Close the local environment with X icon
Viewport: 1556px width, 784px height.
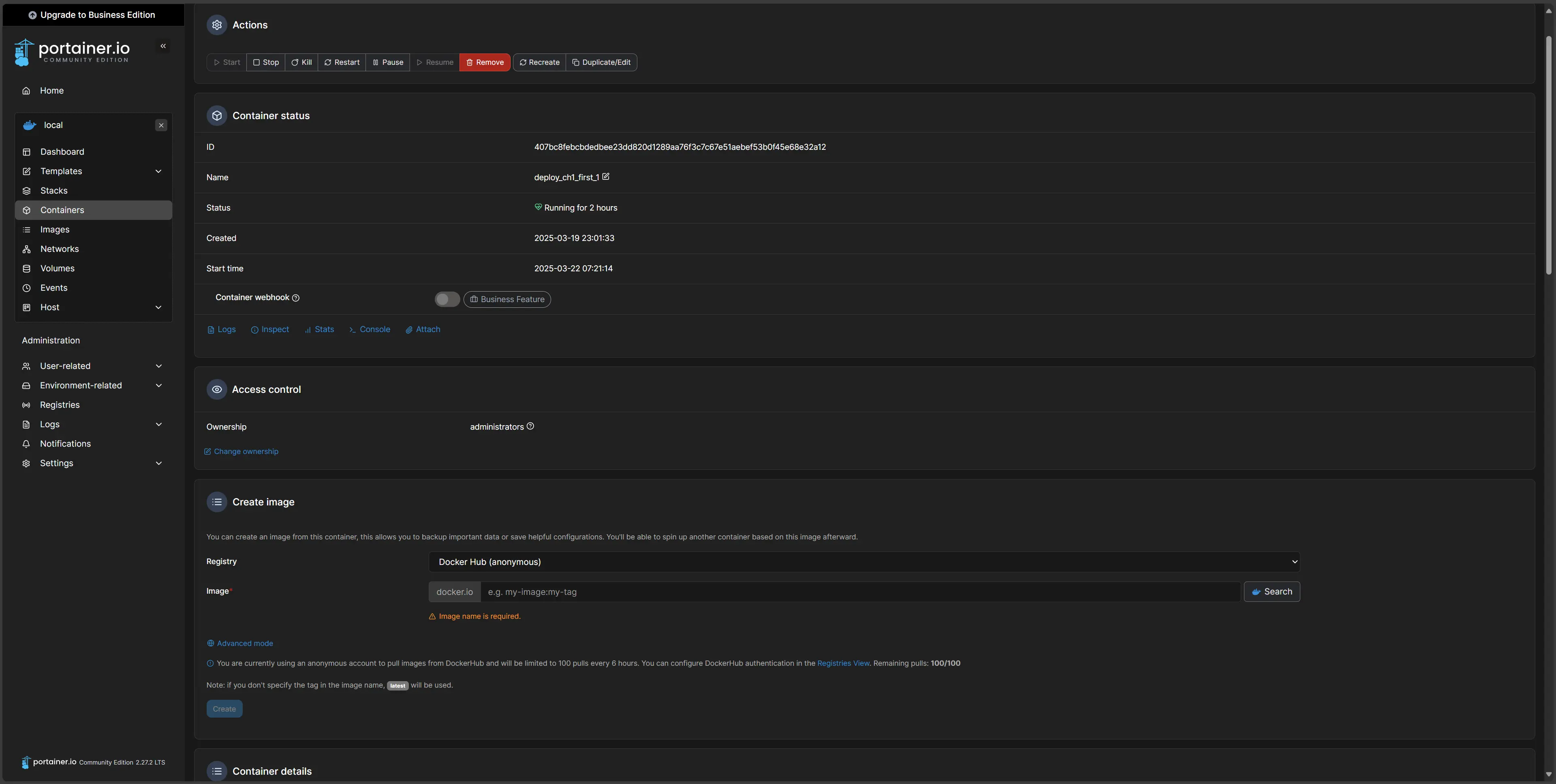161,125
